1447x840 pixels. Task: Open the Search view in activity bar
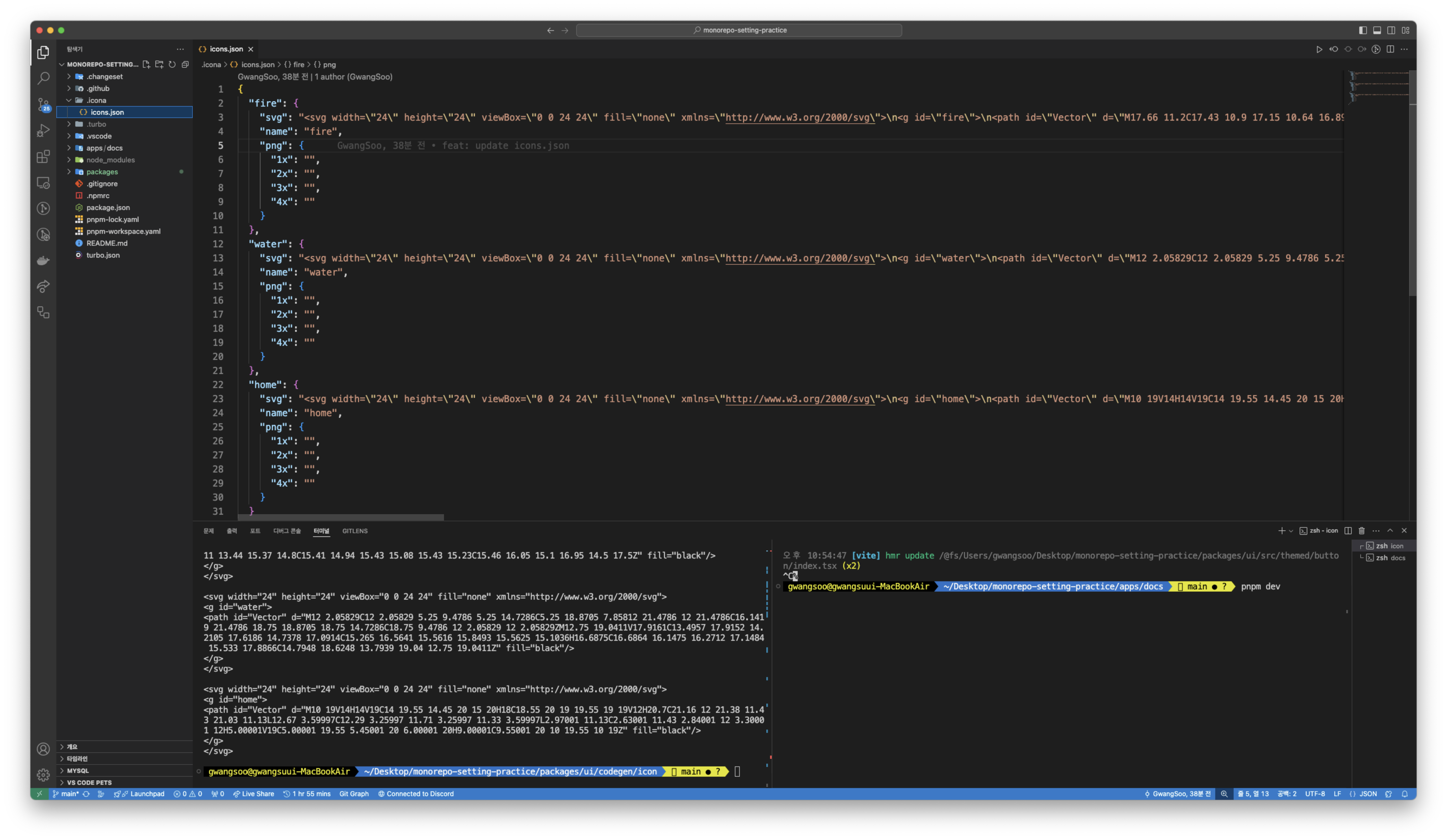pyautogui.click(x=43, y=78)
